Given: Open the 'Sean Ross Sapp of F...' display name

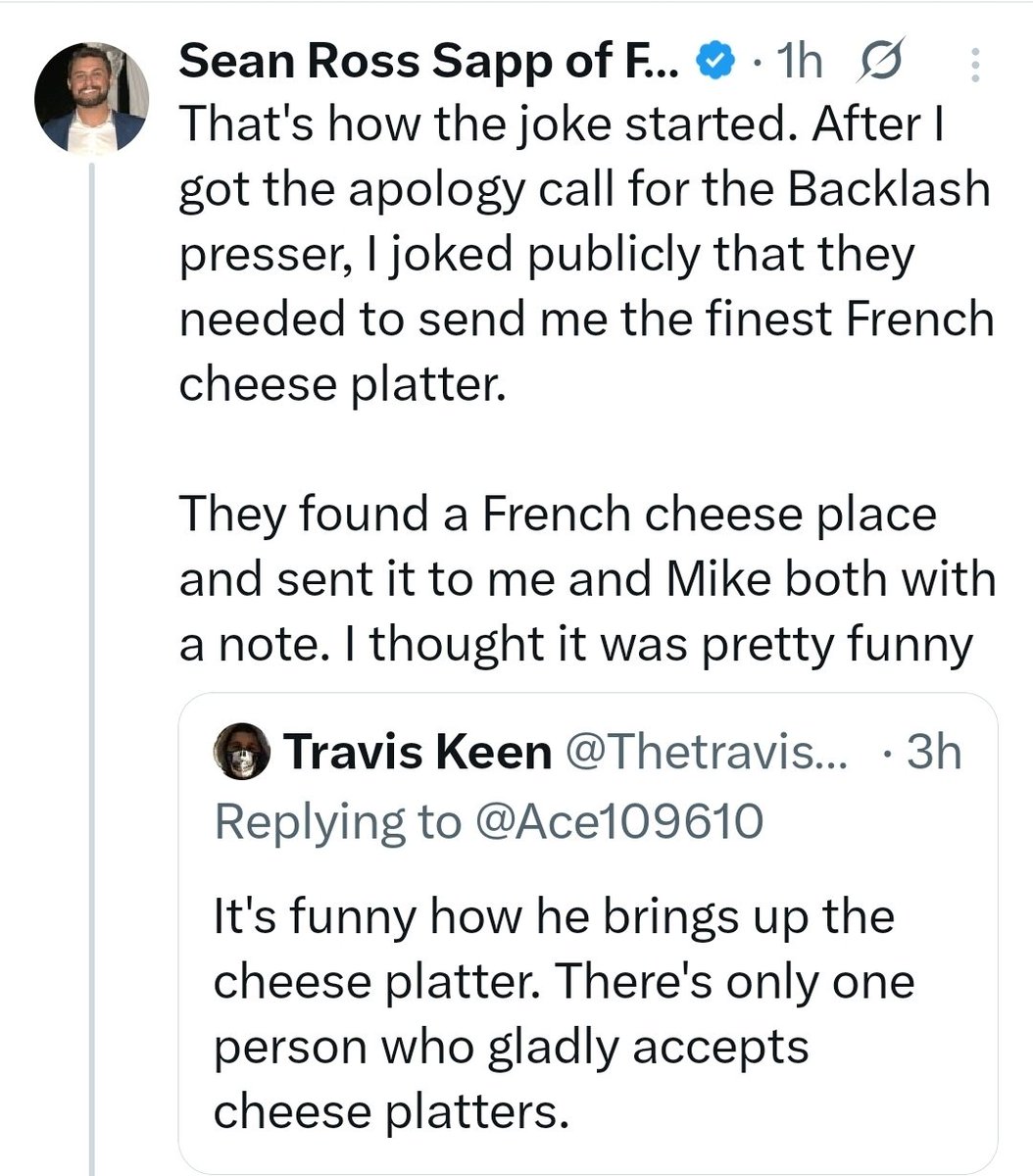Looking at the screenshot, I should click(x=431, y=64).
